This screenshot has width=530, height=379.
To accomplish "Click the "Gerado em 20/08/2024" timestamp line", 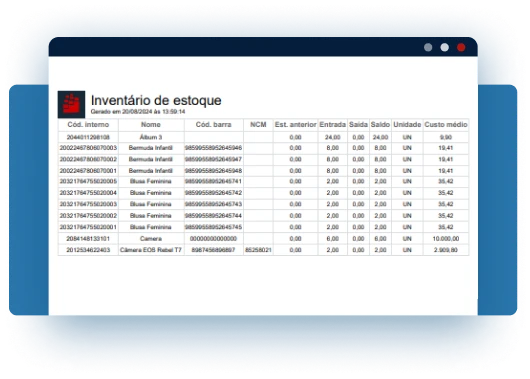I will [x=138, y=112].
